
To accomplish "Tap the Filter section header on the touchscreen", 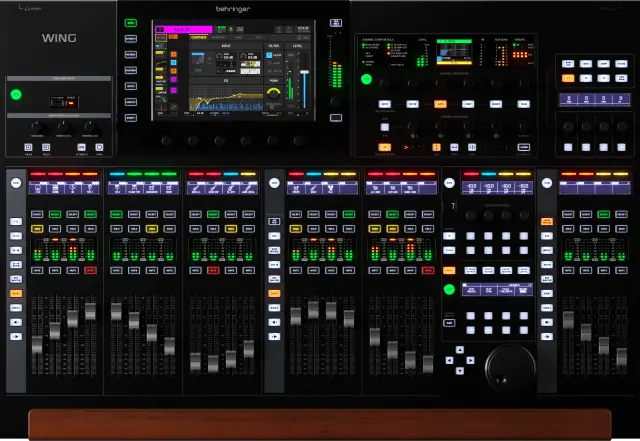I will point(274,46).
